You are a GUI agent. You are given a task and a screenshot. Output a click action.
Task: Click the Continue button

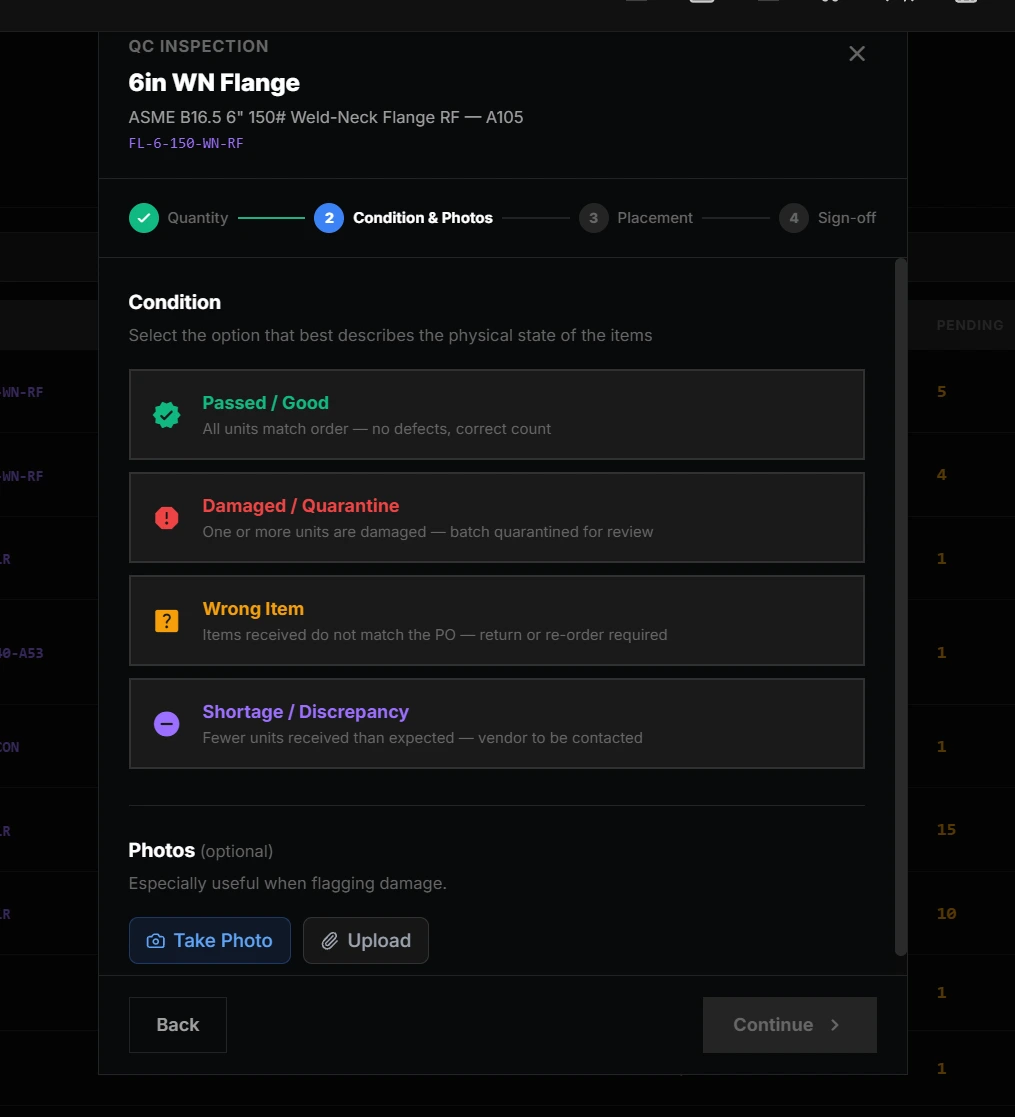pos(790,1025)
